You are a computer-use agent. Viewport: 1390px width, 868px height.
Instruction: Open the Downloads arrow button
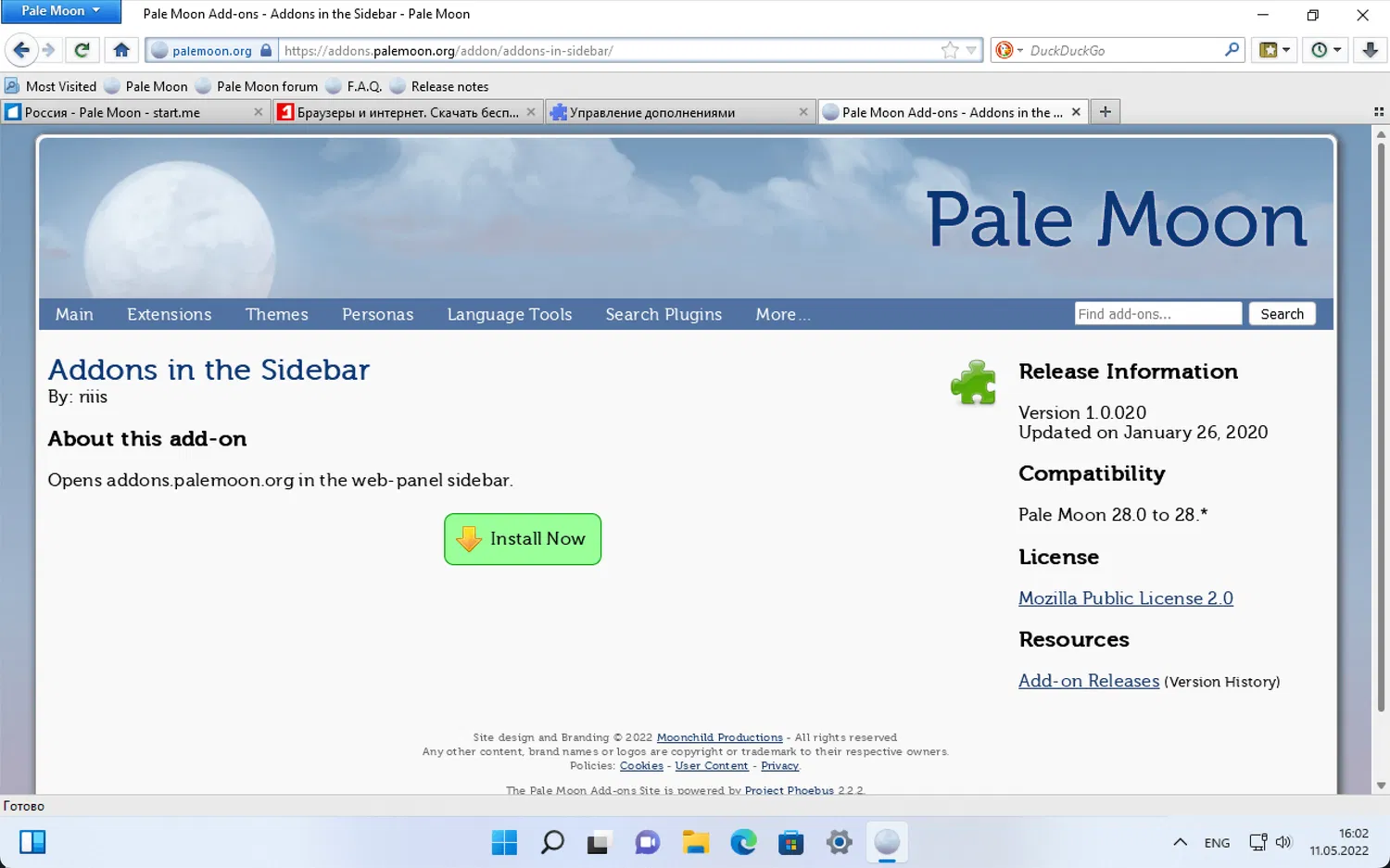(x=1370, y=50)
